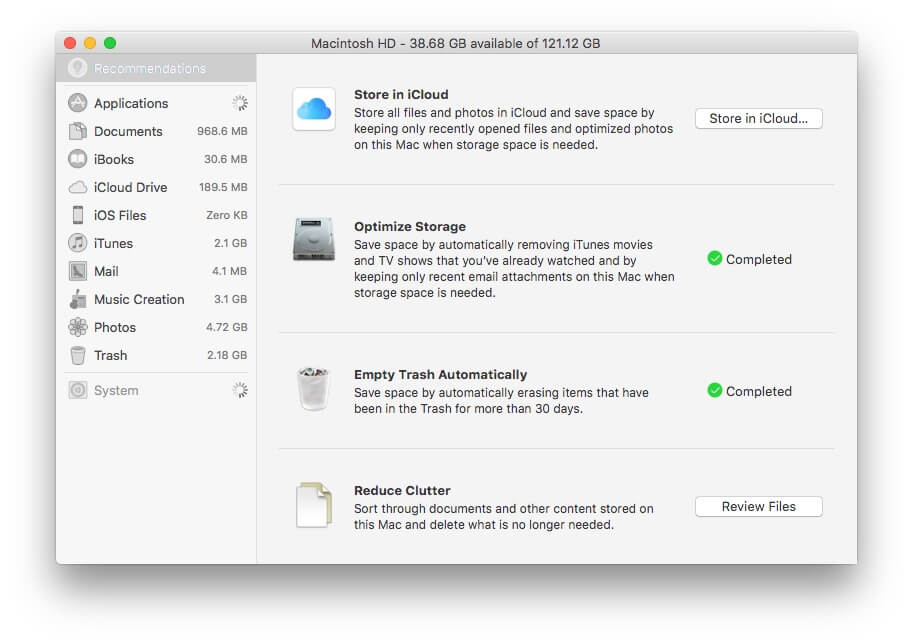Image resolution: width=913 pixels, height=644 pixels.
Task: Click the 4.1 MB Mail size
Action: coord(229,271)
